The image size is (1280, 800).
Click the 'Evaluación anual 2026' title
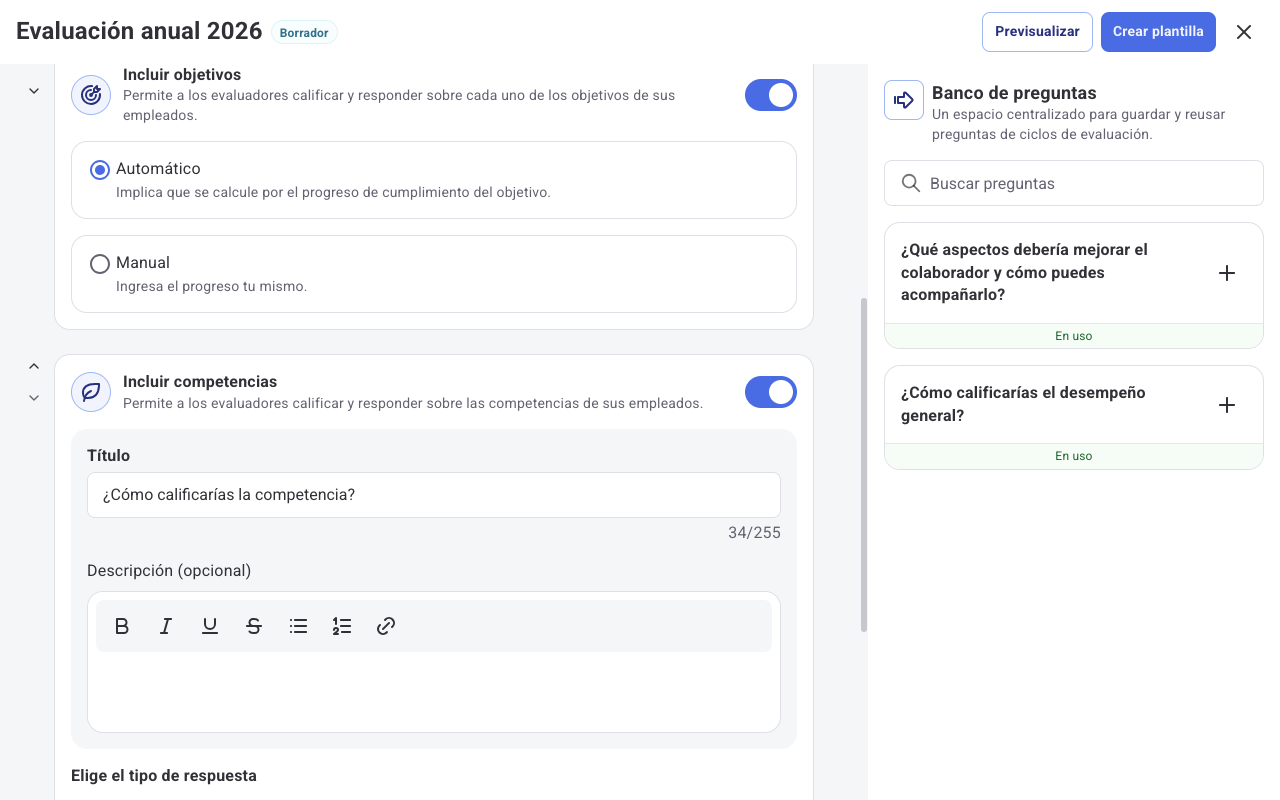coord(139,32)
